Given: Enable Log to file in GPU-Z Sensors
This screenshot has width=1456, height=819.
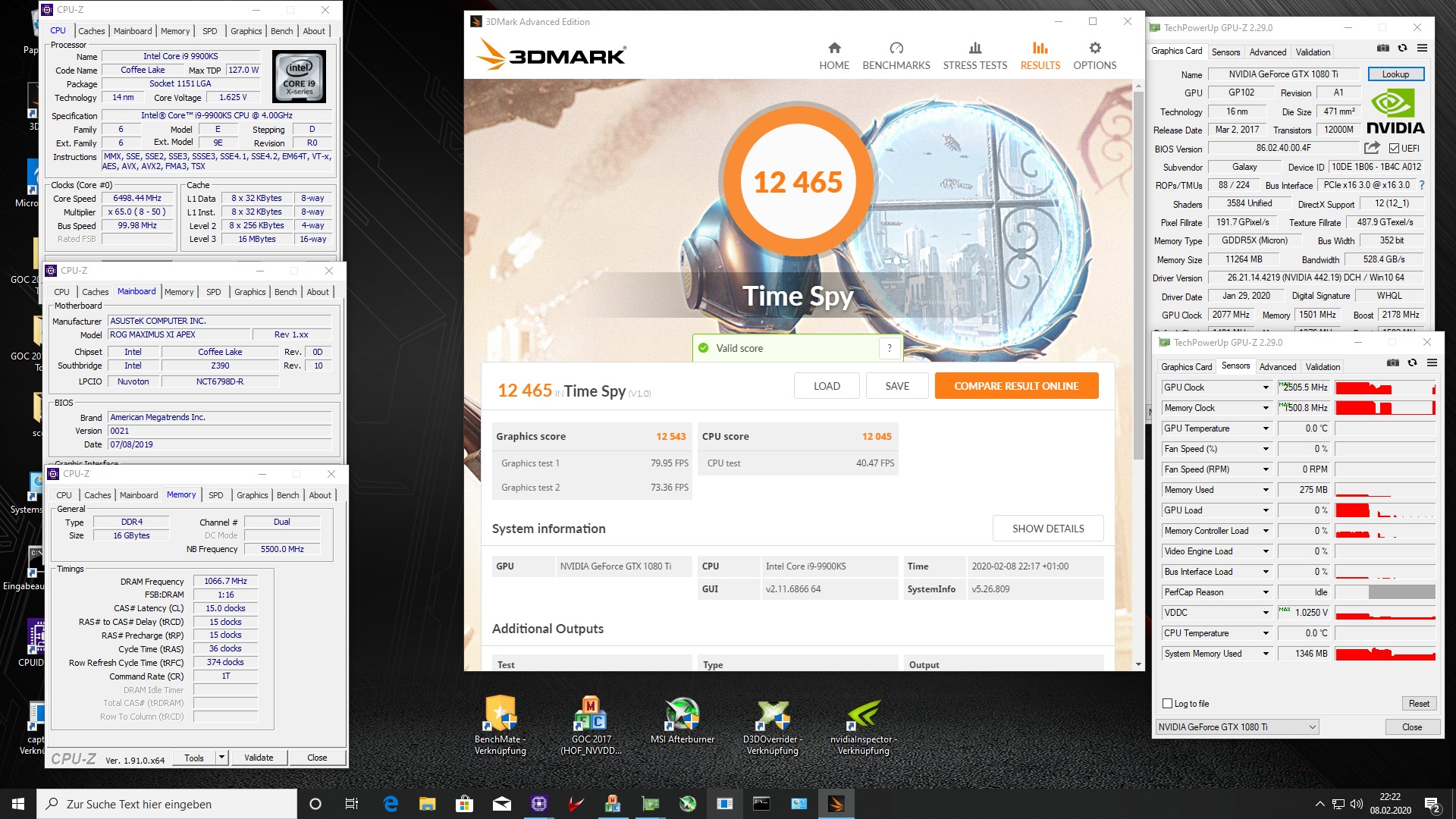Looking at the screenshot, I should 1168,704.
